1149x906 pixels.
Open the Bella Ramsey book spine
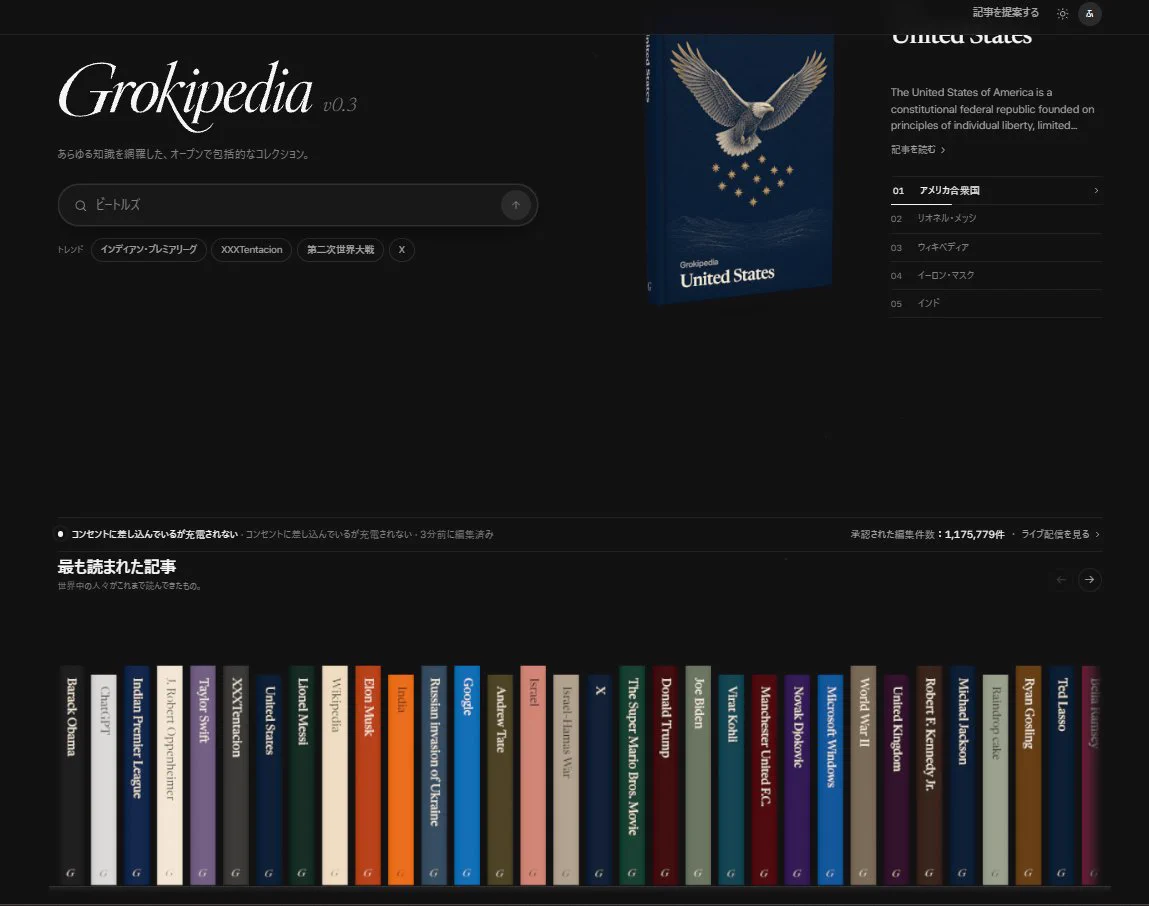click(1091, 775)
